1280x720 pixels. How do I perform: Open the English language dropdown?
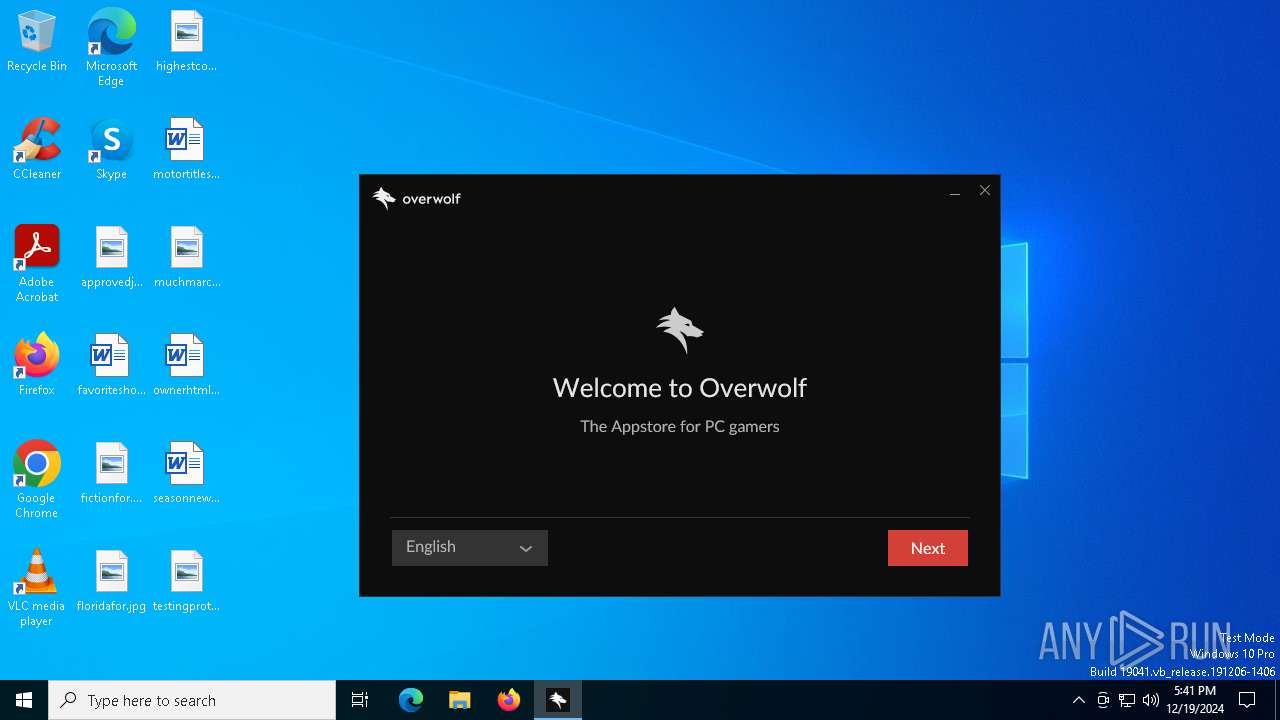[x=470, y=548]
